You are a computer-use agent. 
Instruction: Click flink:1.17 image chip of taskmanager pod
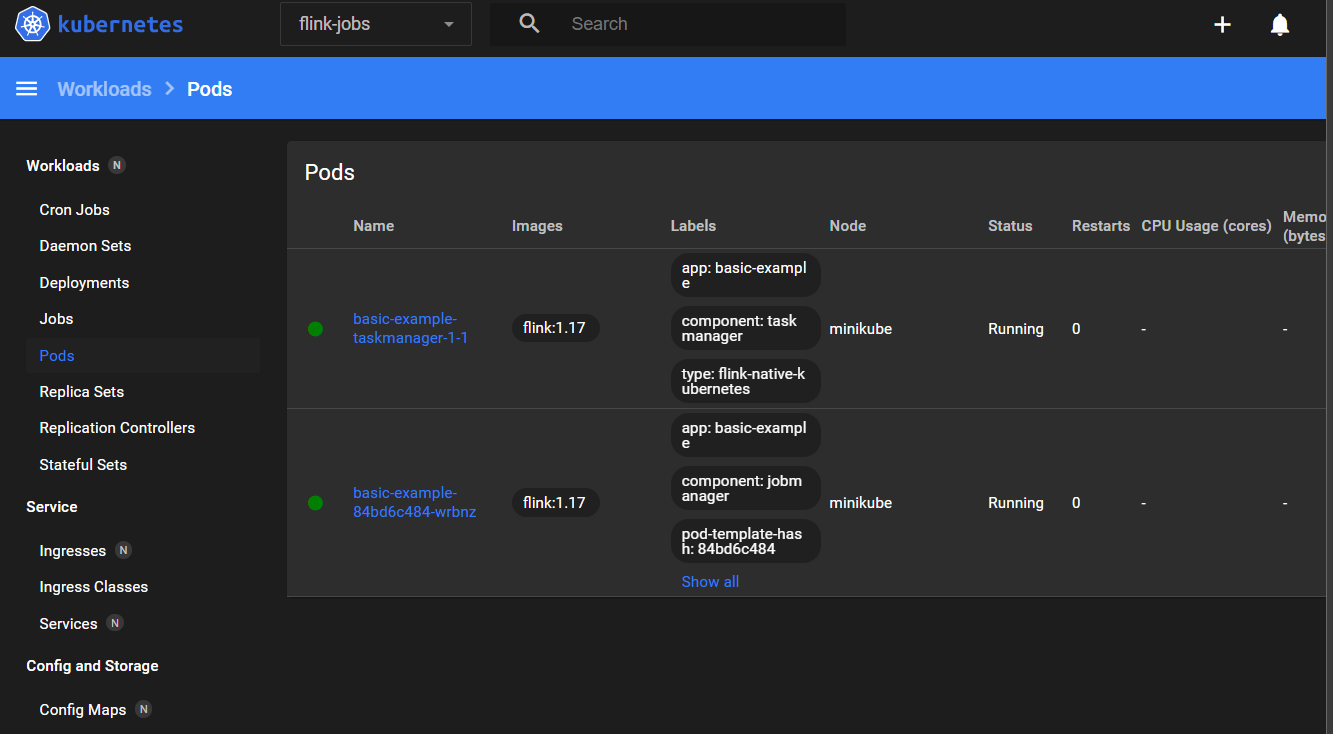tap(555, 328)
